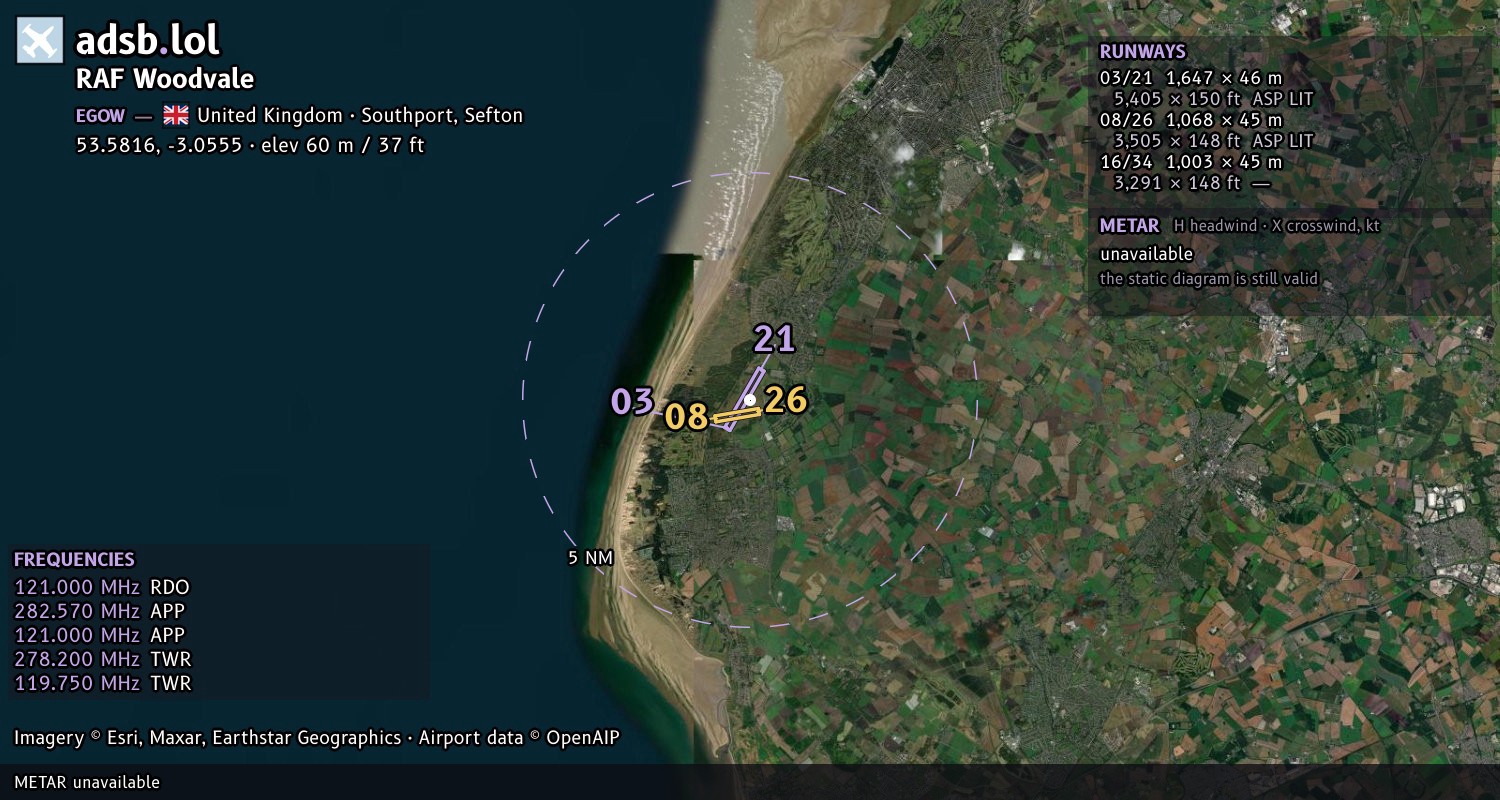
Task: Click the METAR 'unavailable' status text
Action: [x=1146, y=254]
